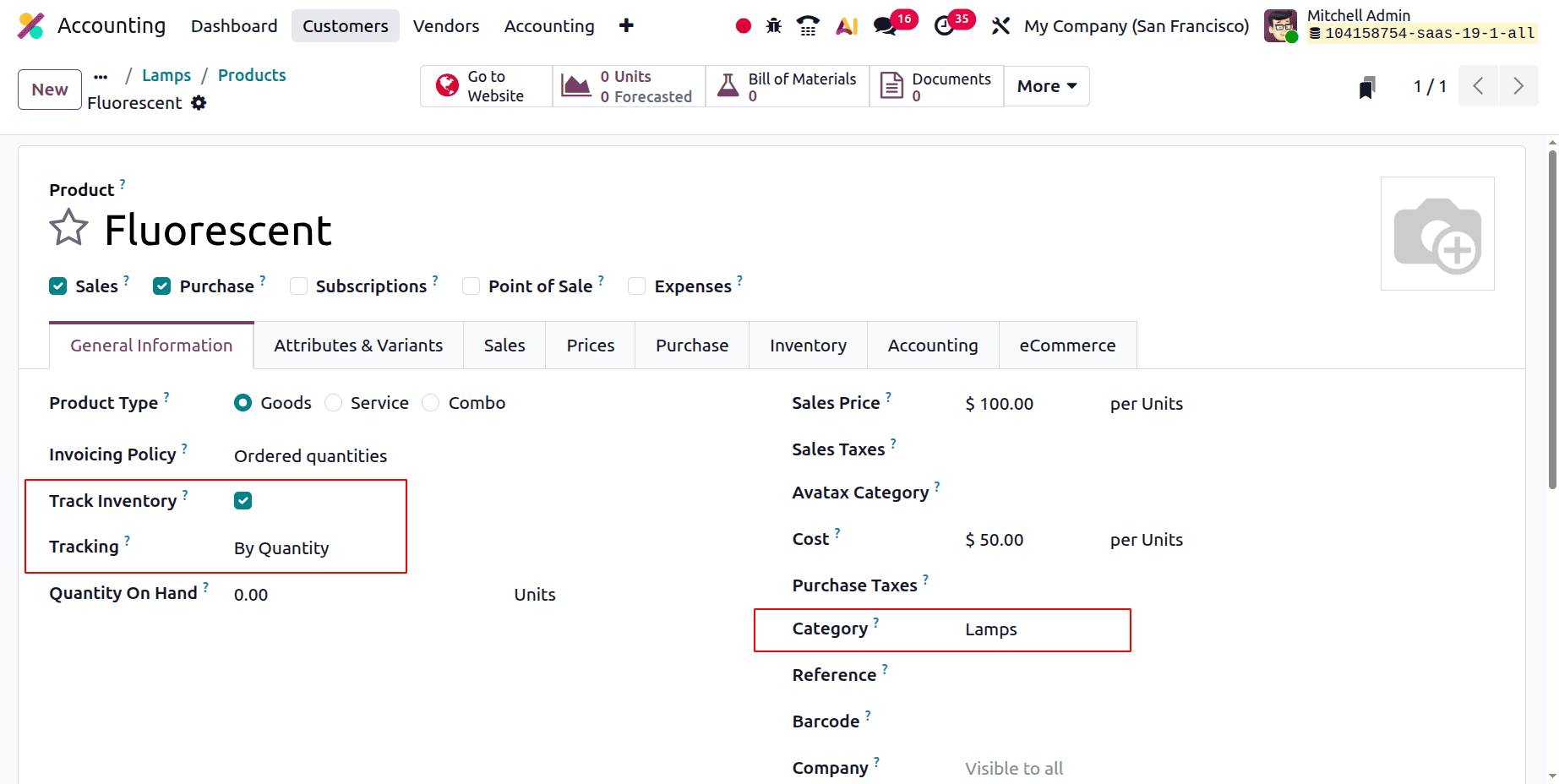This screenshot has width=1559, height=784.
Task: Enable the Point of Sale checkbox
Action: click(471, 286)
